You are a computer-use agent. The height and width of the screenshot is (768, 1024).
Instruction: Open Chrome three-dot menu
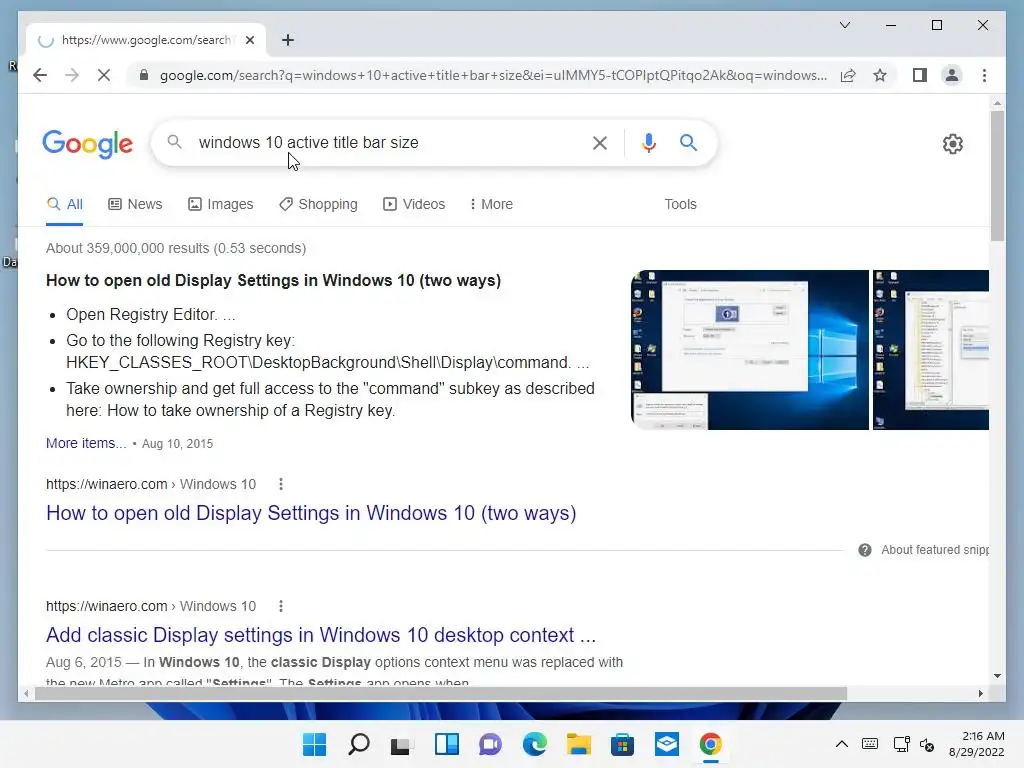click(x=984, y=75)
